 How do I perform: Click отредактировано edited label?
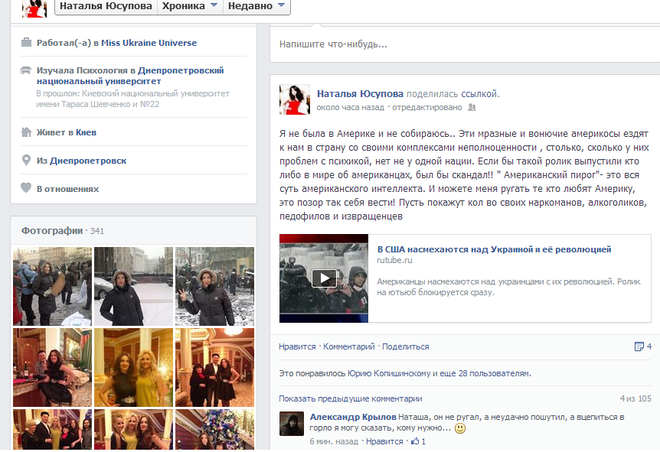click(427, 107)
